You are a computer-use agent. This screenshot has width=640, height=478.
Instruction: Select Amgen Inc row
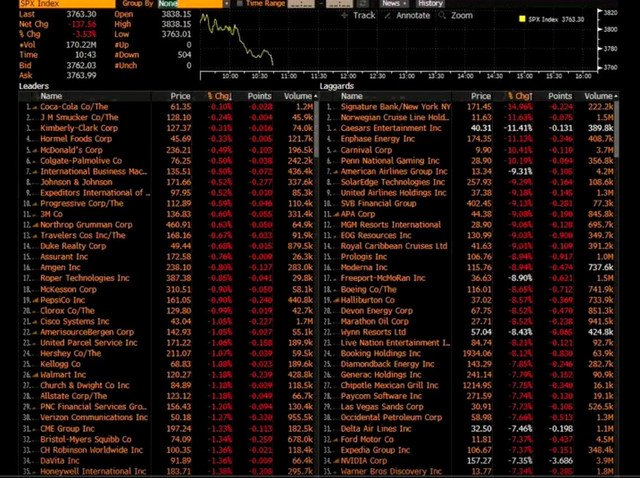[168, 268]
